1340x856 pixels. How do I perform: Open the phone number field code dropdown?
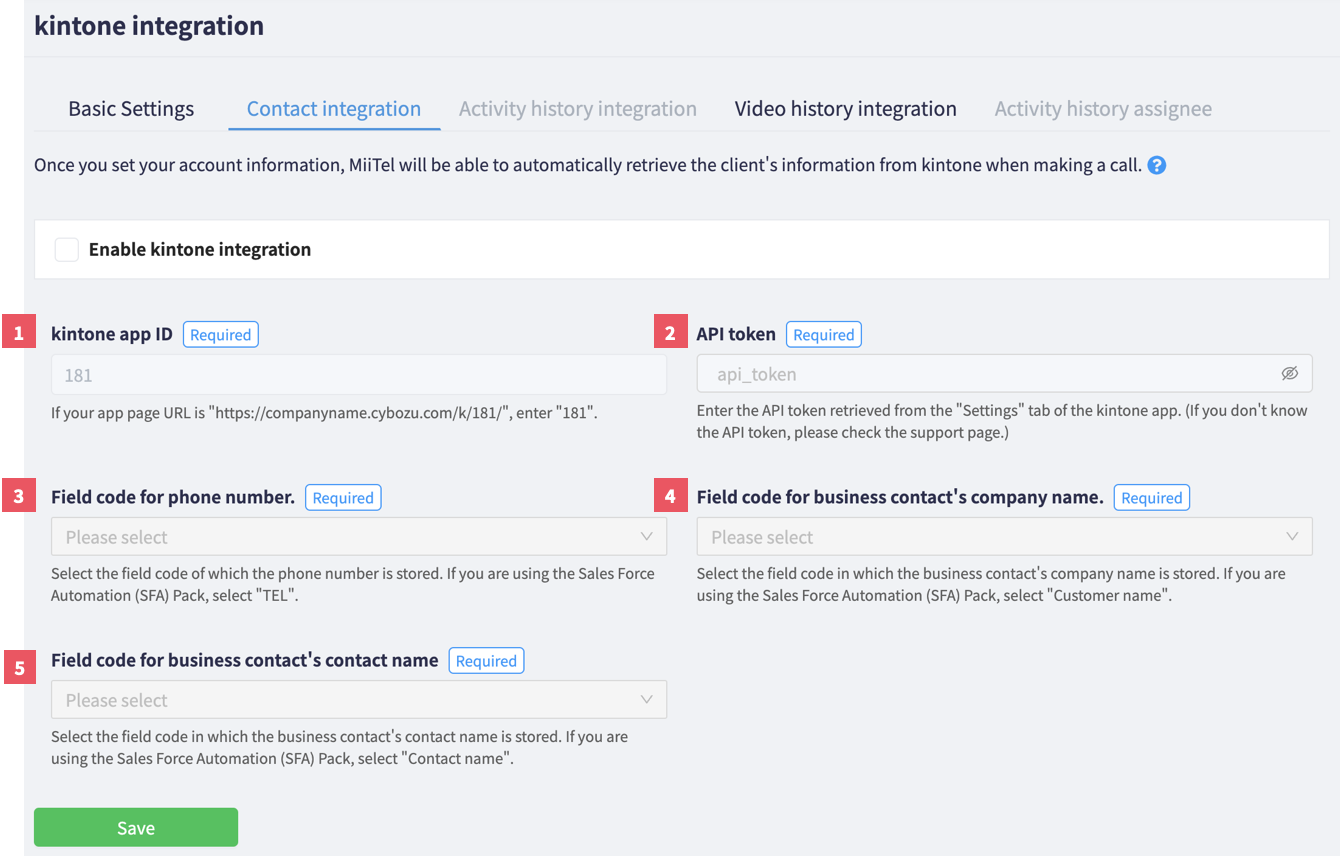pyautogui.click(x=359, y=537)
